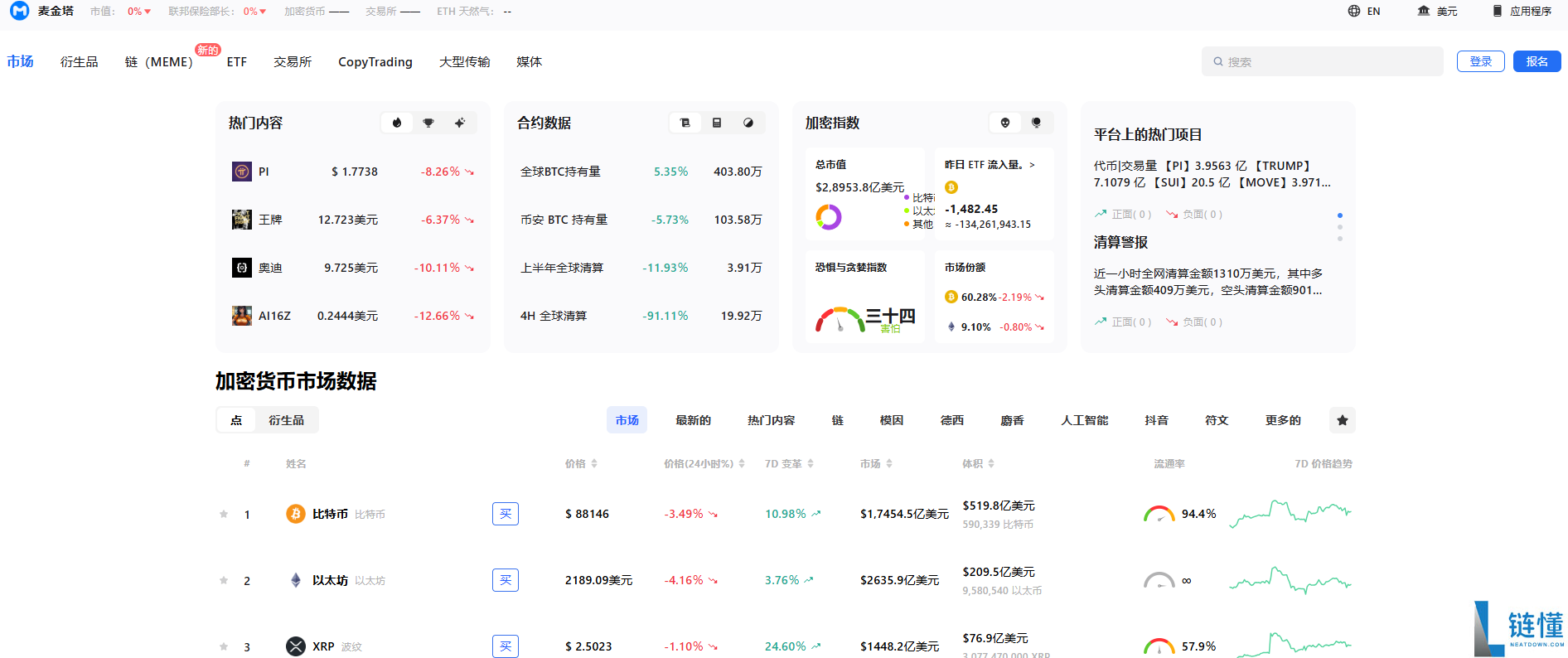Open the PI coin icon in hot list
1568x658 pixels.
pyautogui.click(x=242, y=172)
